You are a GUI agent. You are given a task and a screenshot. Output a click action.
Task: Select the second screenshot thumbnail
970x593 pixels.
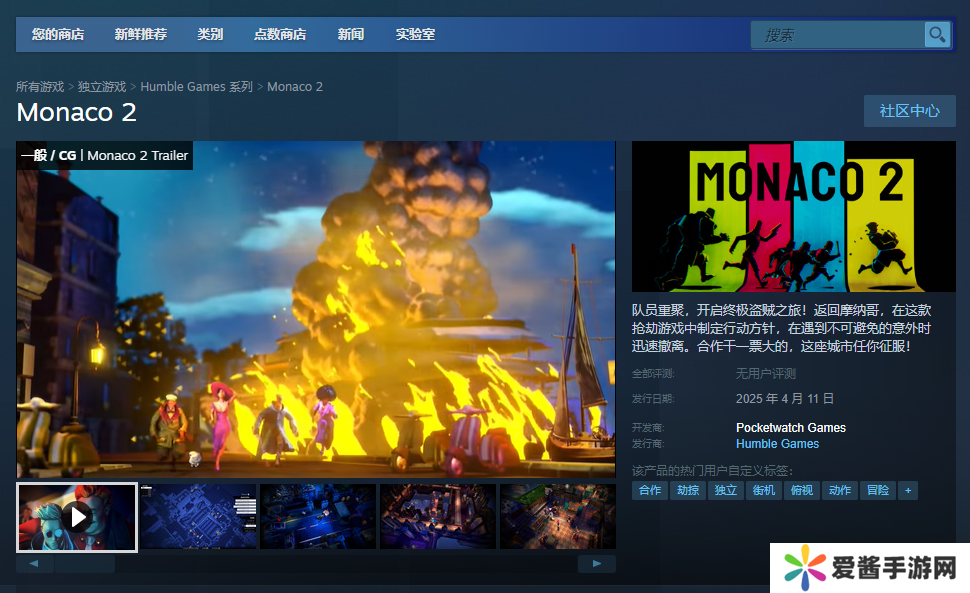(x=198, y=517)
